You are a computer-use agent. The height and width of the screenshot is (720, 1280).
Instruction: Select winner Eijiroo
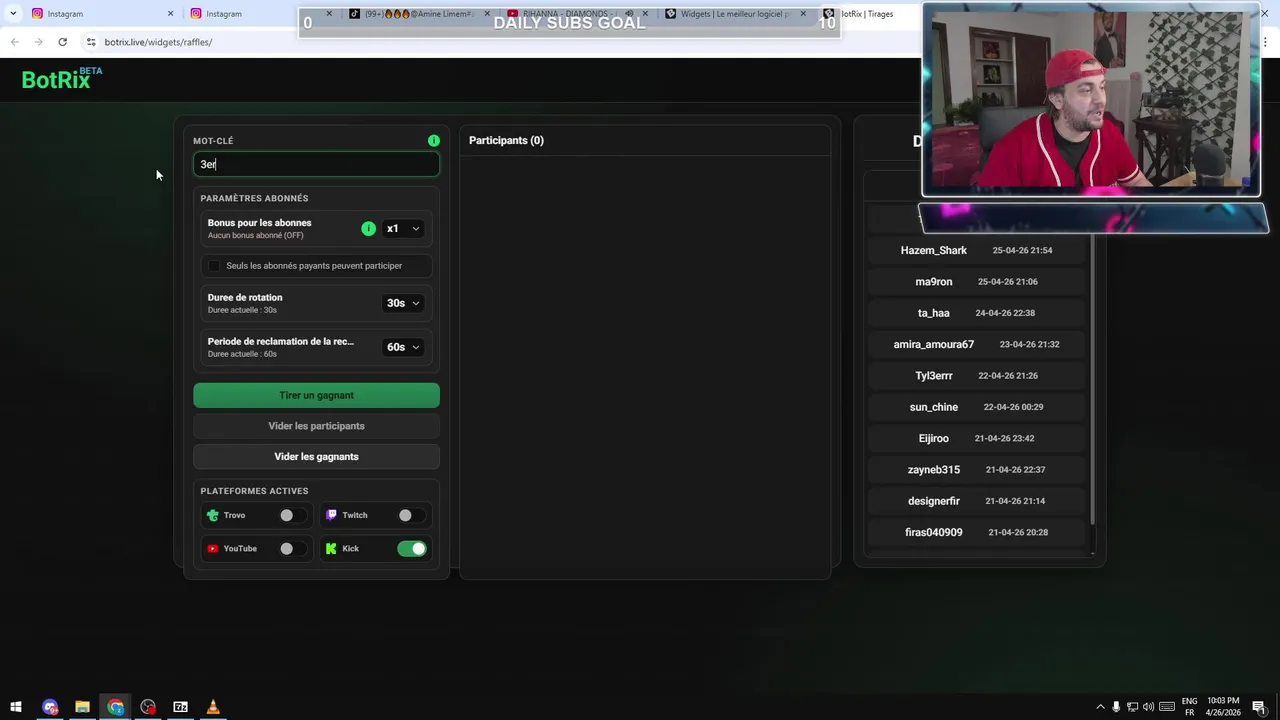pyautogui.click(x=977, y=438)
